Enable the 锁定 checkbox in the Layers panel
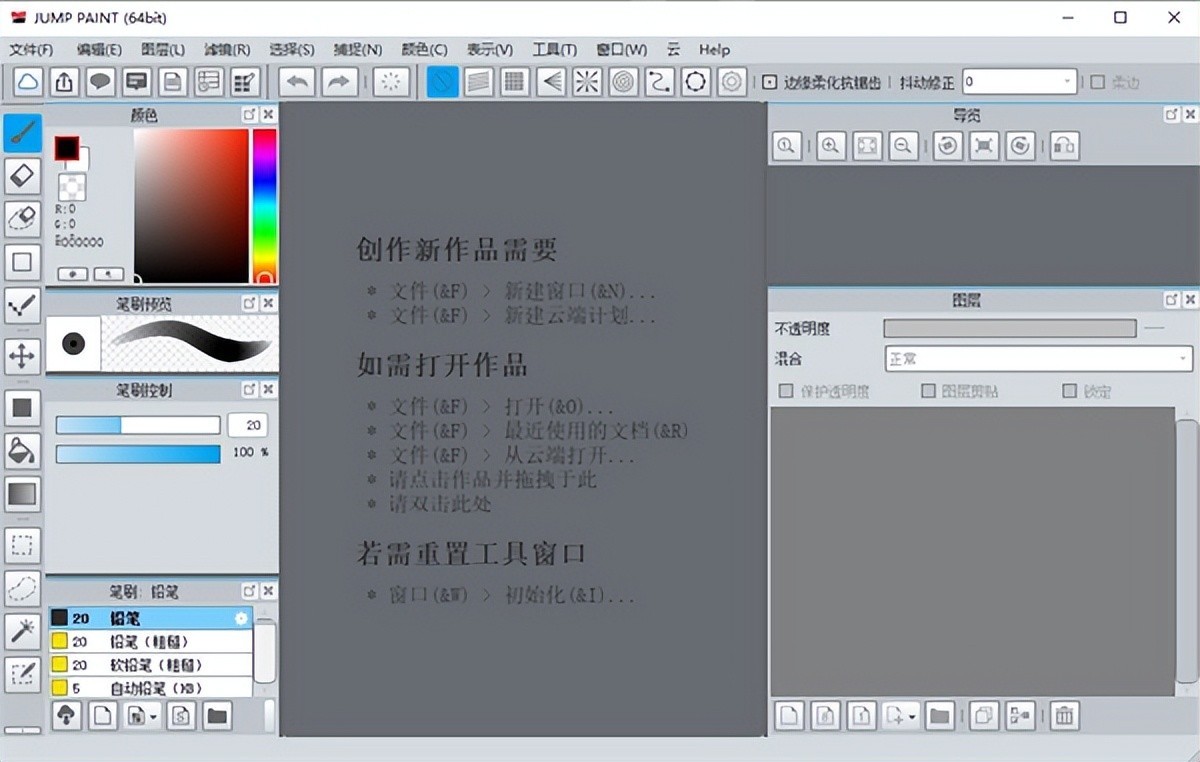This screenshot has width=1200, height=762. click(1069, 391)
